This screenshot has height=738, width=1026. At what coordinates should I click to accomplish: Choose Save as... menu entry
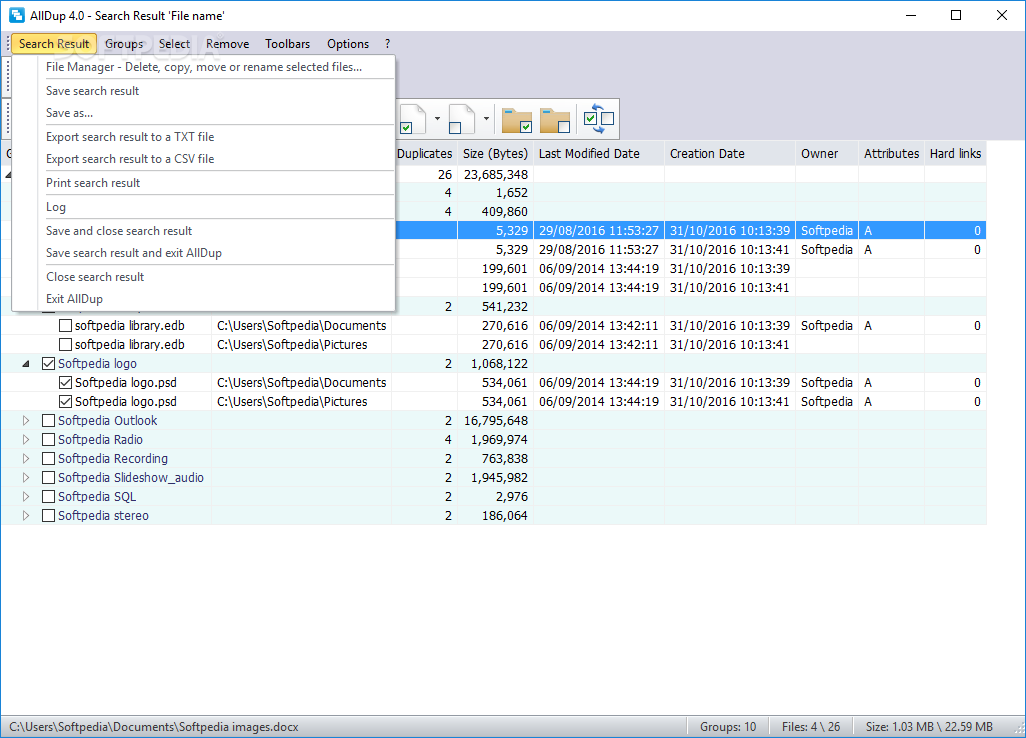203,113
